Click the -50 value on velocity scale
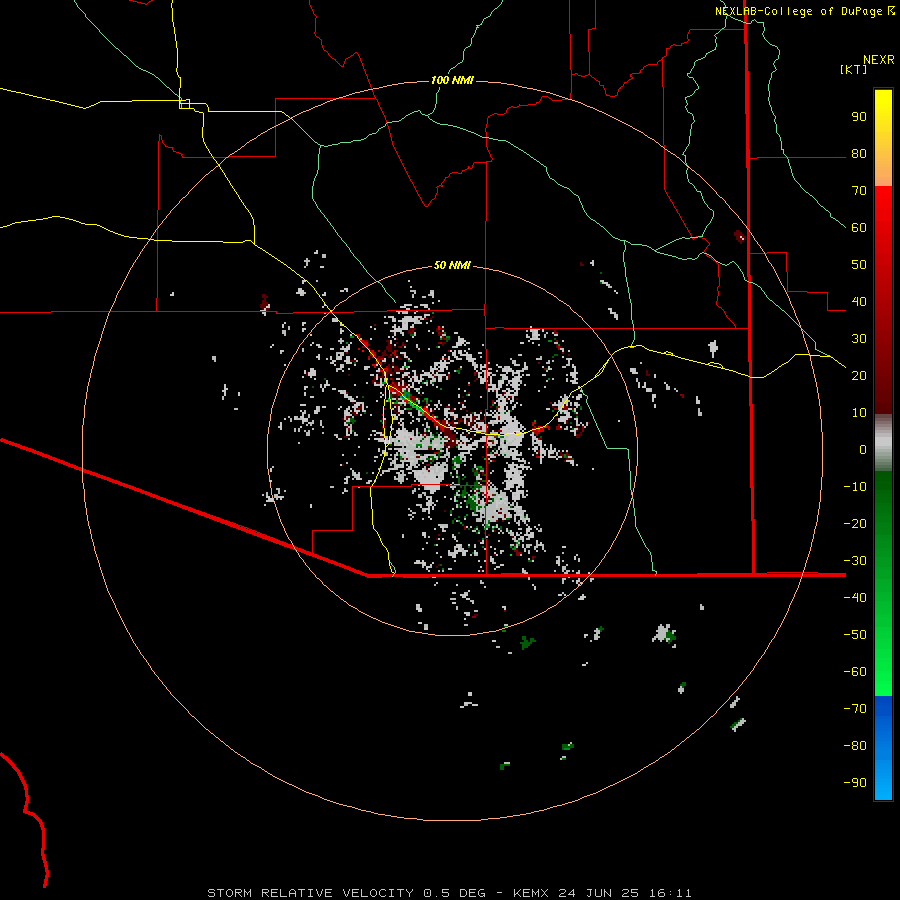Image resolution: width=900 pixels, height=900 pixels. tap(855, 635)
